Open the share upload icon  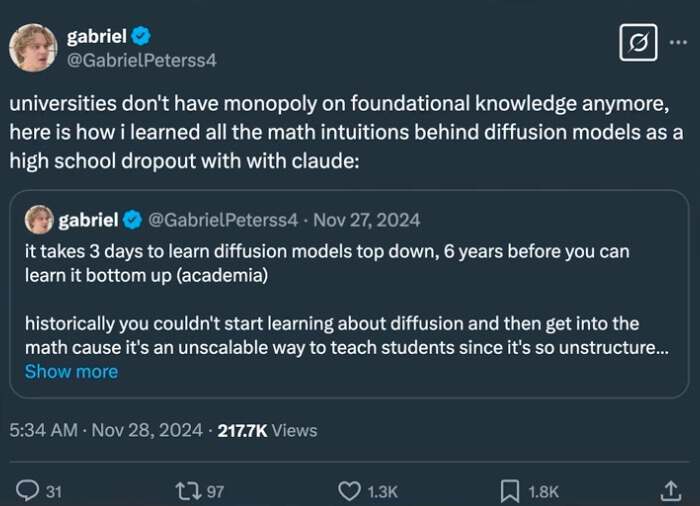click(670, 490)
